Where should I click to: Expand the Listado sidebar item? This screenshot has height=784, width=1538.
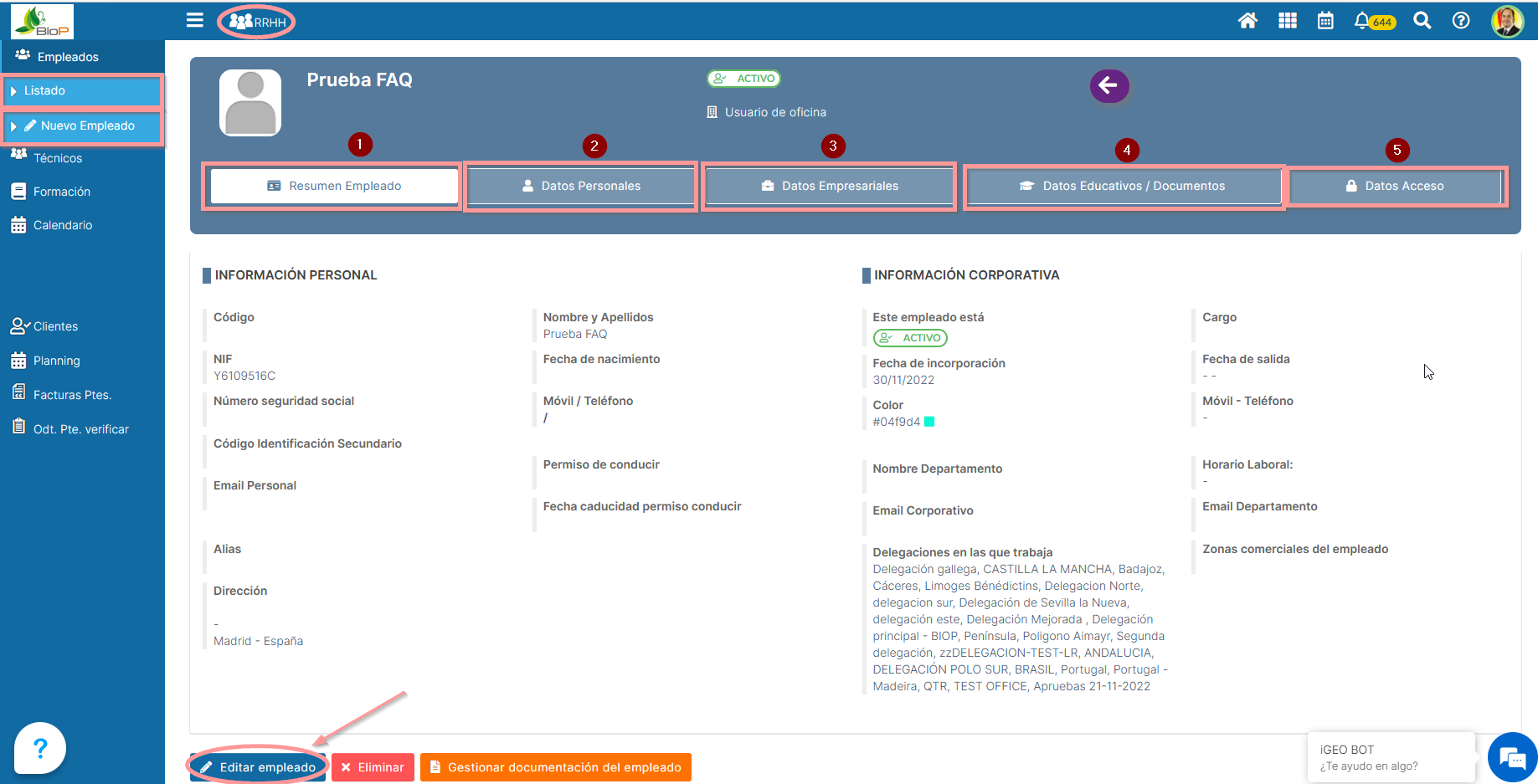[82, 90]
